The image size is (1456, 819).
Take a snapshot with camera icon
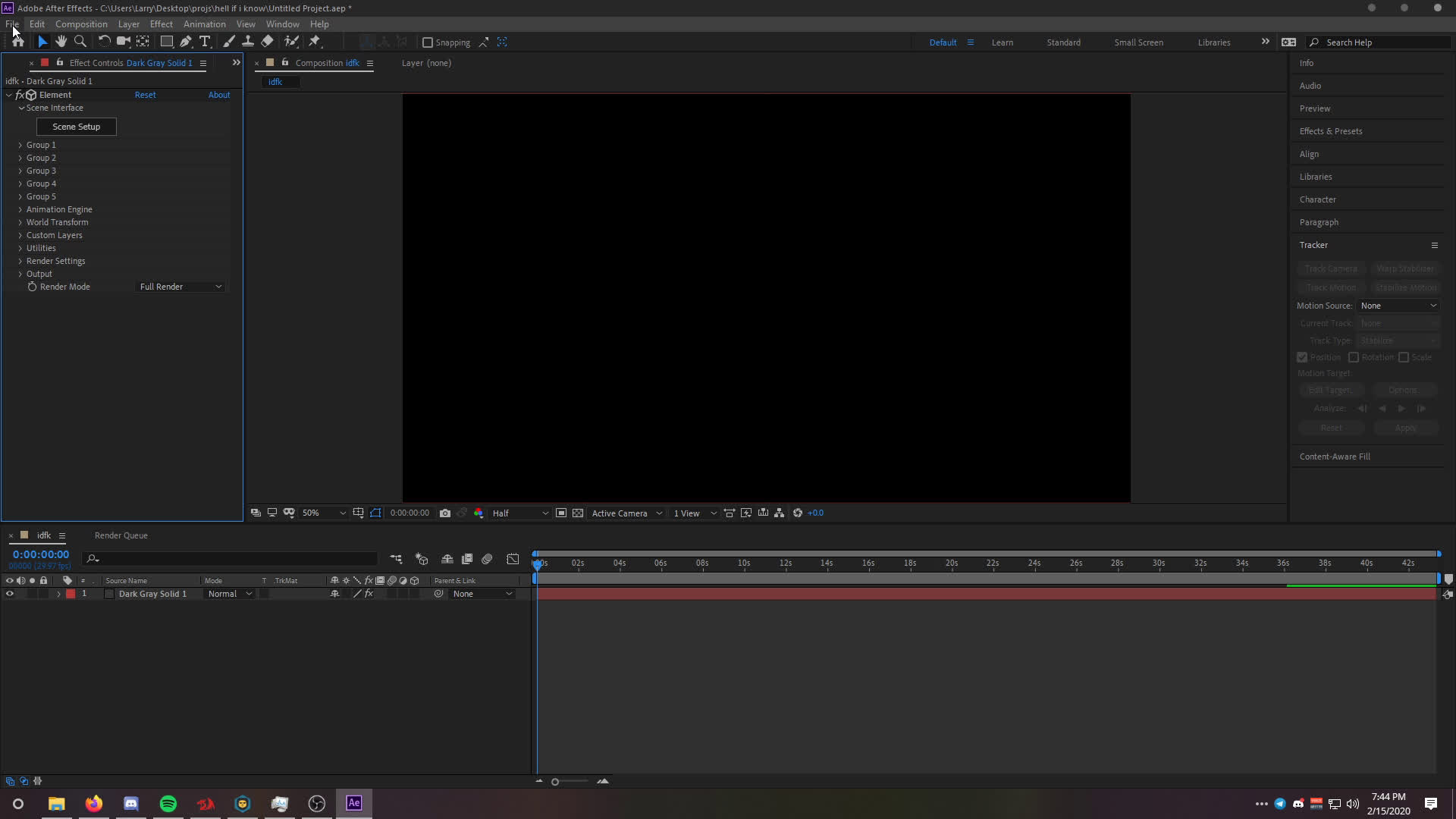445,513
